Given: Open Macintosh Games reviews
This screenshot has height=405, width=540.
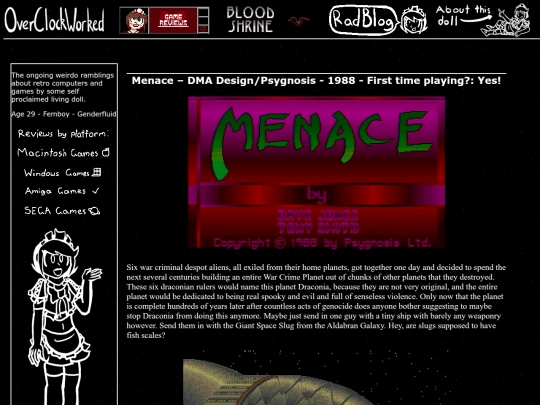Looking at the screenshot, I should (x=63, y=153).
